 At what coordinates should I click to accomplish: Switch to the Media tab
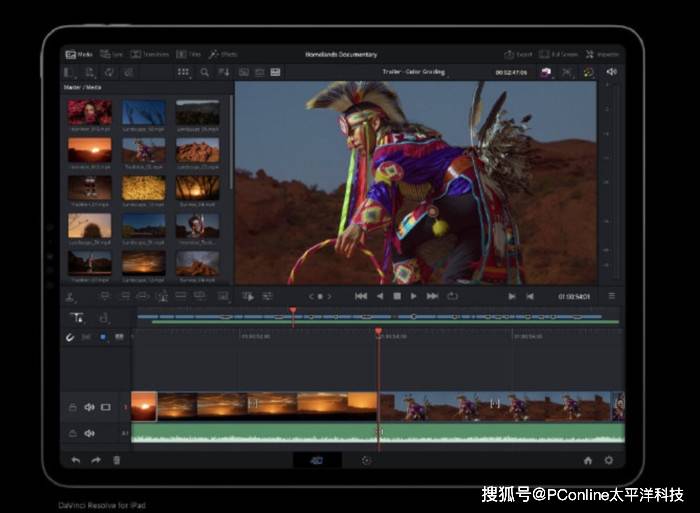[79, 54]
